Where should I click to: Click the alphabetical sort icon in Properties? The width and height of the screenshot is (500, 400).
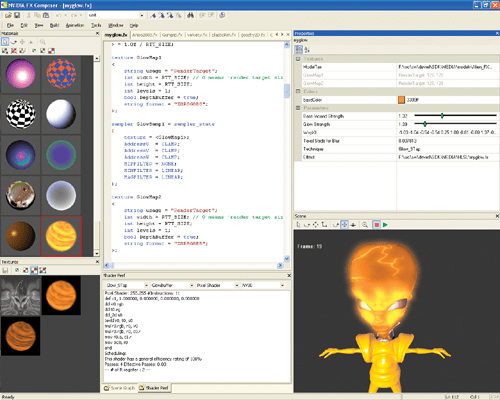[307, 50]
